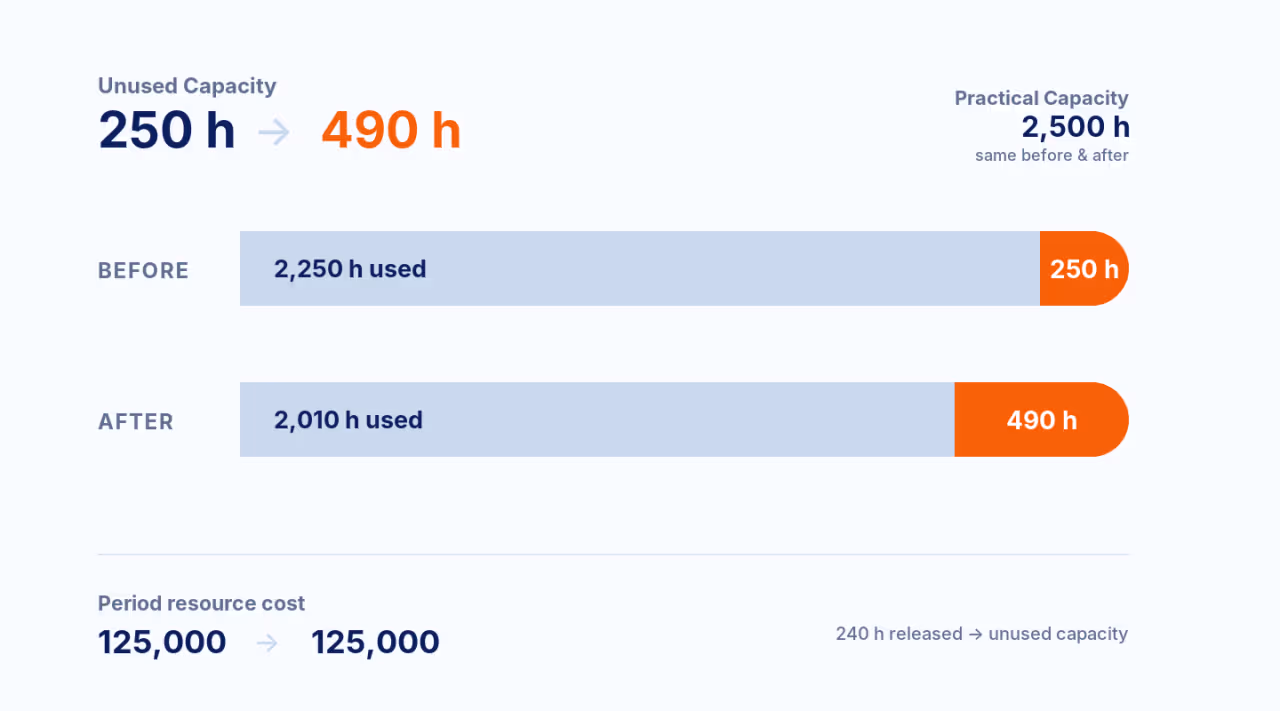
Task: Click the 2,250 h used text
Action: [350, 269]
